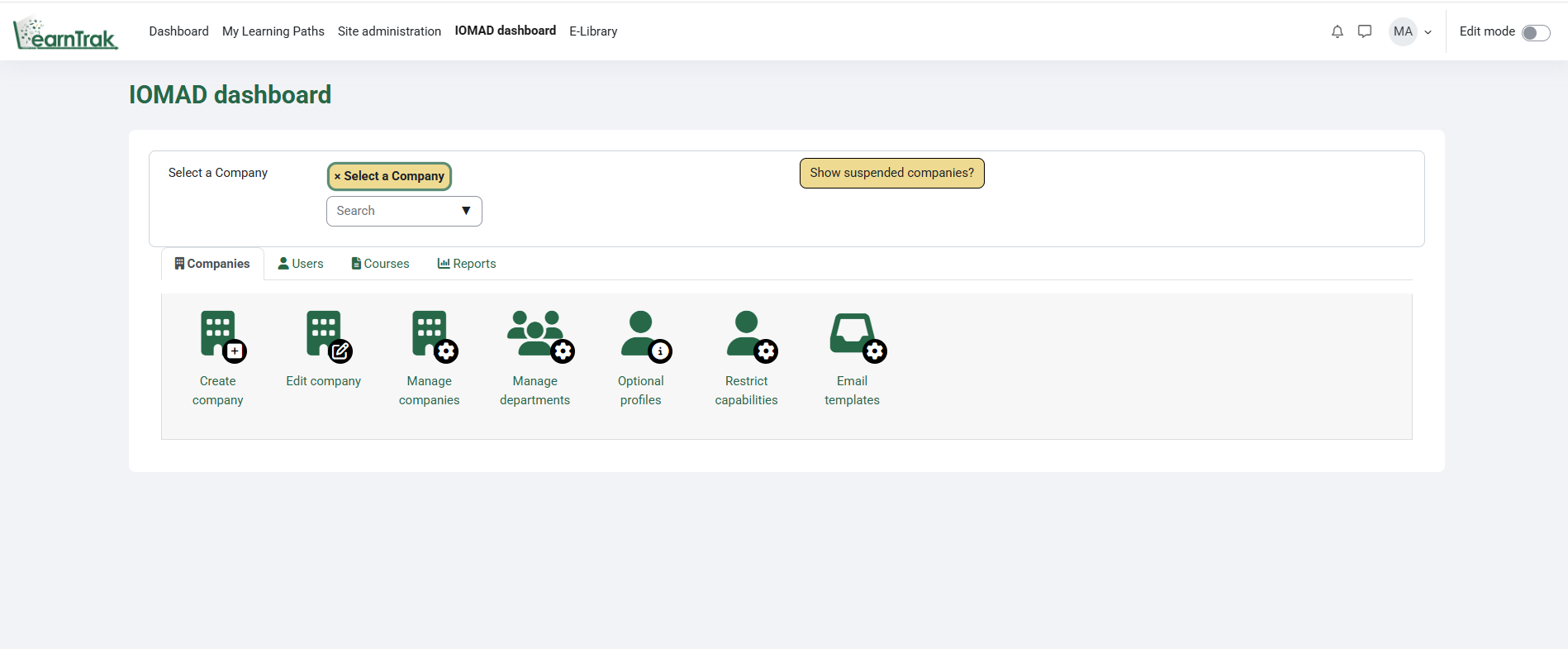
Task: Click the Optional profiles text link
Action: pyautogui.click(x=641, y=390)
